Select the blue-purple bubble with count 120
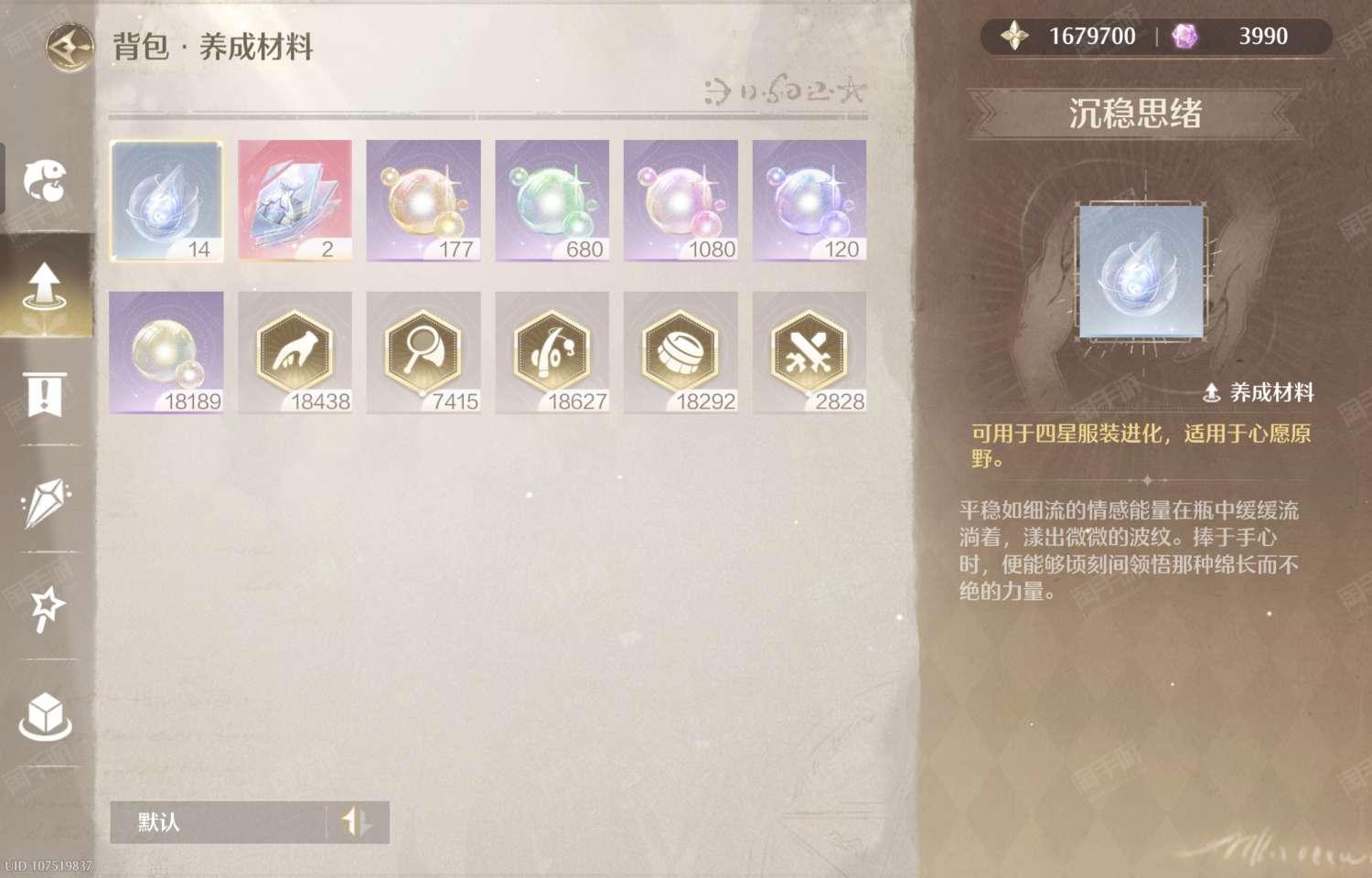1372x878 pixels. pos(809,201)
